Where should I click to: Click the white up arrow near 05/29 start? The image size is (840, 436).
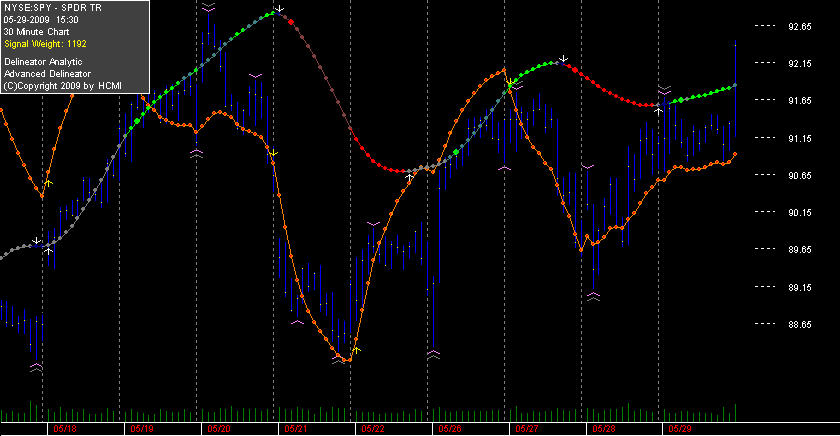[658, 111]
